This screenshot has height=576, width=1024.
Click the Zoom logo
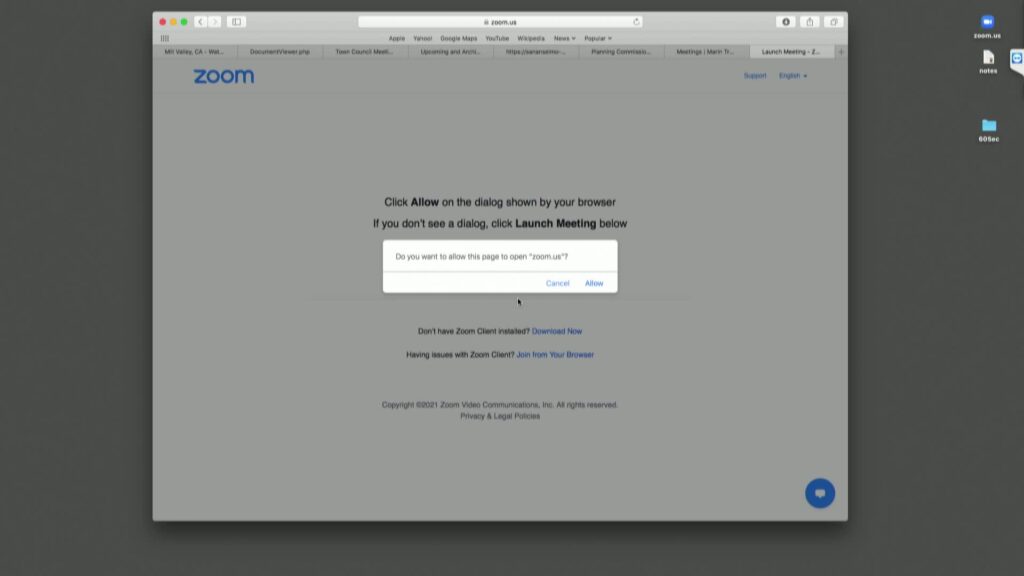(224, 76)
